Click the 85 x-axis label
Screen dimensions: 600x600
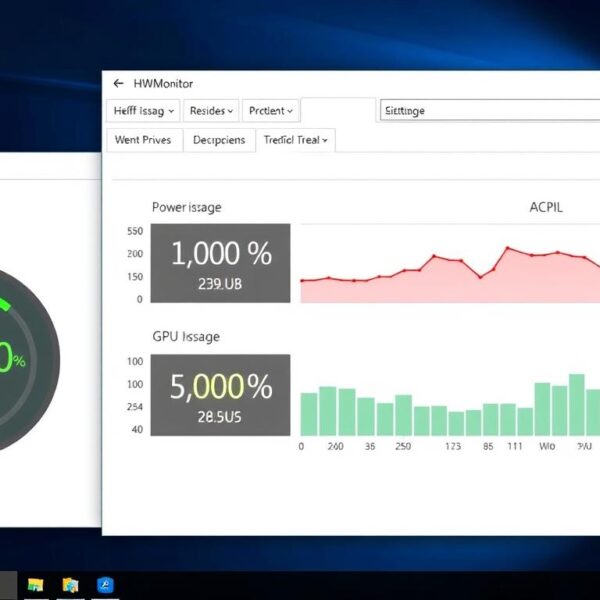pyautogui.click(x=488, y=446)
